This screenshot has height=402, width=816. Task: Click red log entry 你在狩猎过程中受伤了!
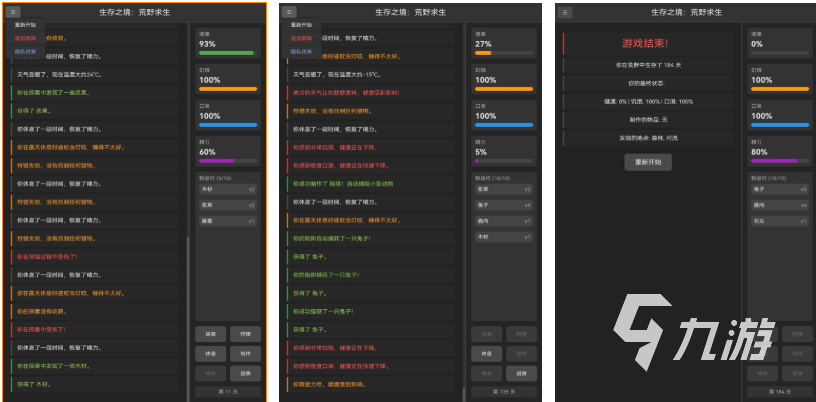(95, 257)
